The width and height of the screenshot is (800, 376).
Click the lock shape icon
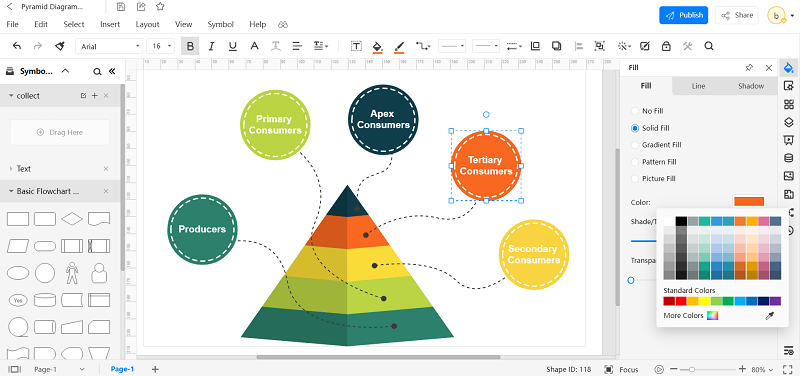point(666,46)
